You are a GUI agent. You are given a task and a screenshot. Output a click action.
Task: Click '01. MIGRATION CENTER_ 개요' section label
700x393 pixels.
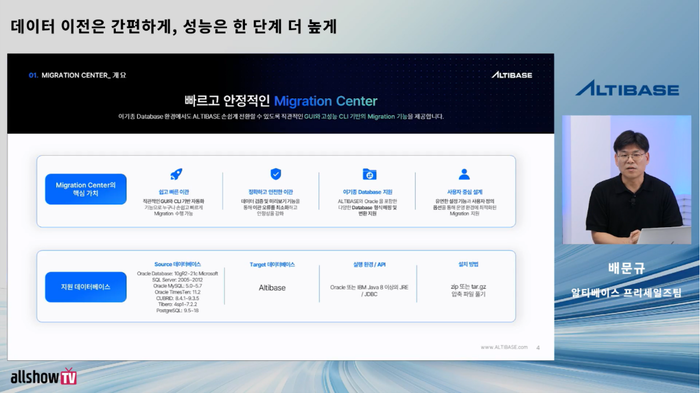coord(77,75)
